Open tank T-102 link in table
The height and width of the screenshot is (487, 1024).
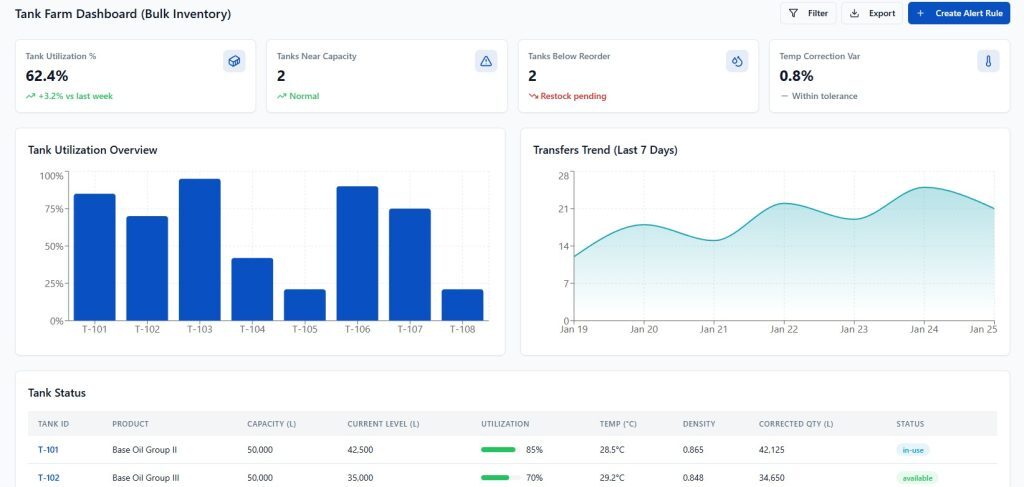click(48, 478)
